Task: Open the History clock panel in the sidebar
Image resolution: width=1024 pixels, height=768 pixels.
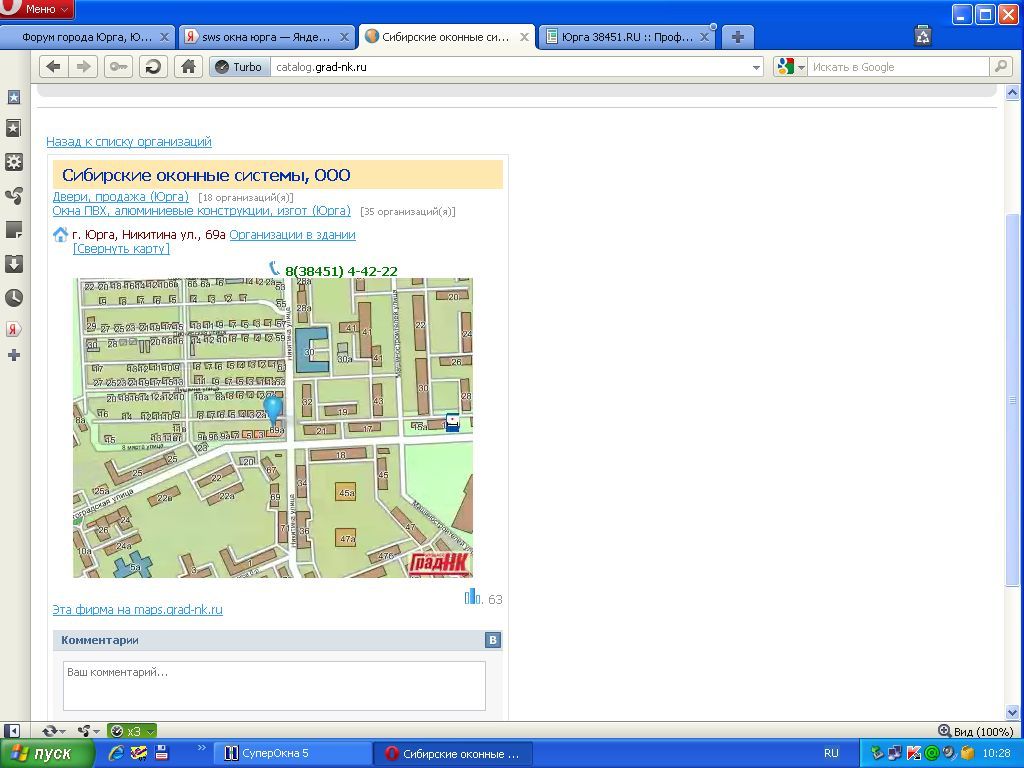Action: click(14, 298)
